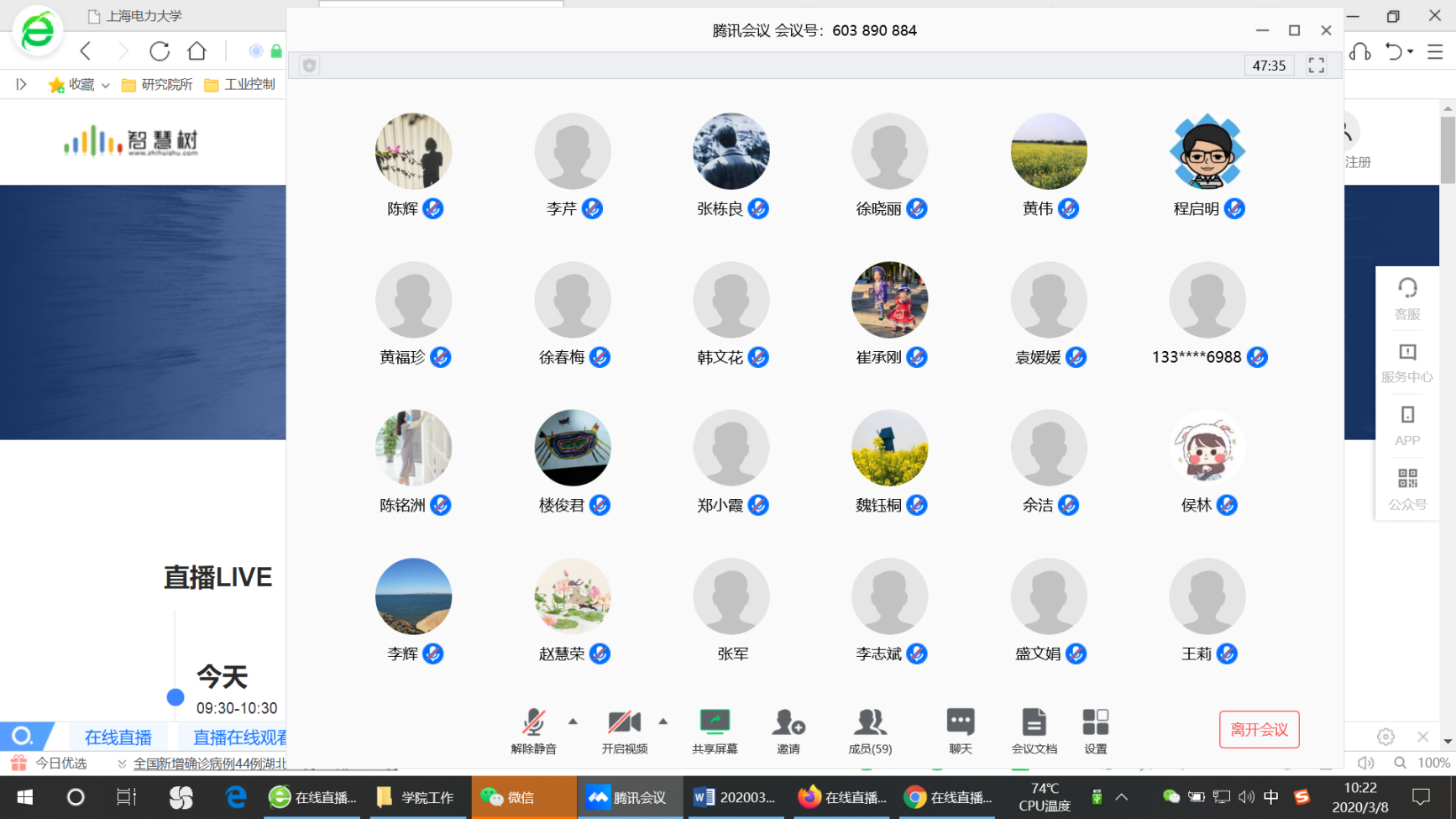
Task: Select 张栋良's avatar thumbnail
Action: coord(731,151)
